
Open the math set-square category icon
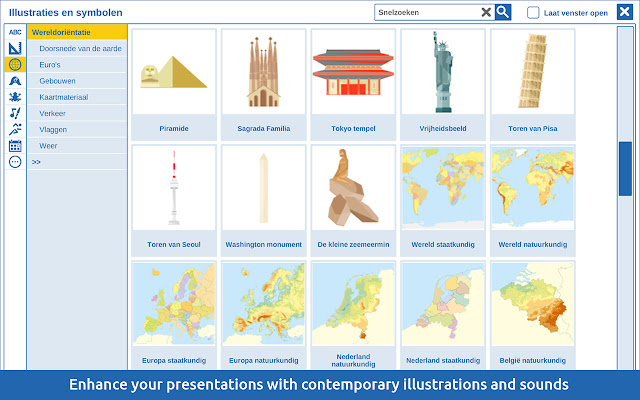[x=15, y=48]
